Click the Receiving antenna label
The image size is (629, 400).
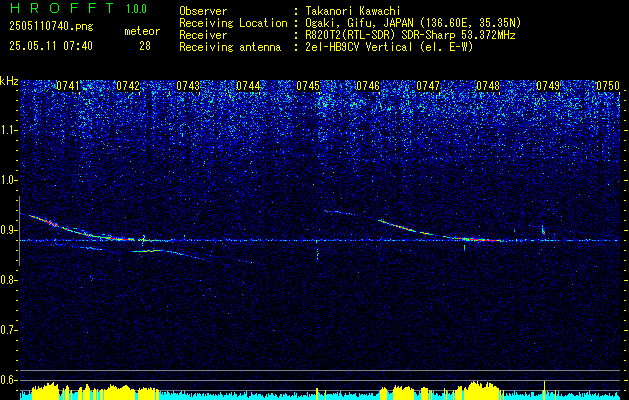pyautogui.click(x=230, y=47)
